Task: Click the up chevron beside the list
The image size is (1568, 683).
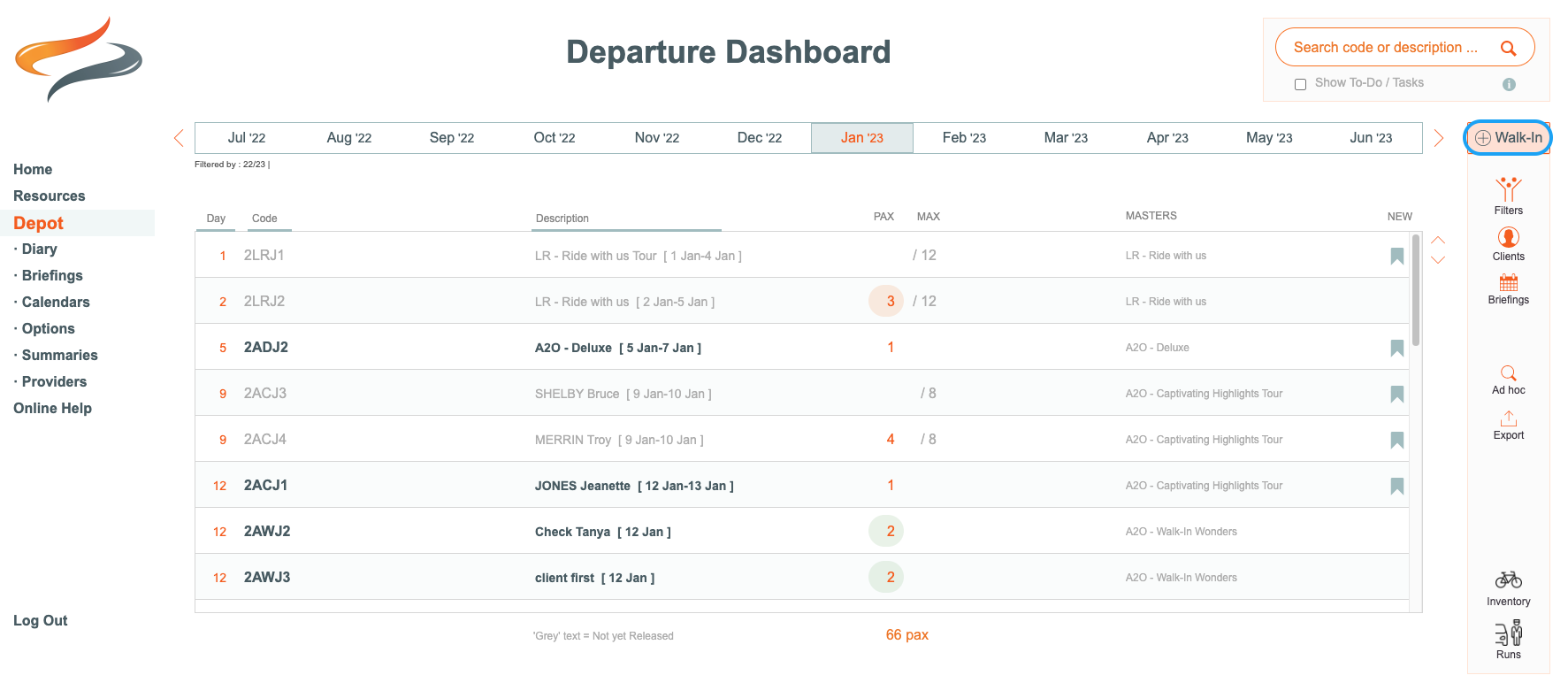Action: 1438,240
